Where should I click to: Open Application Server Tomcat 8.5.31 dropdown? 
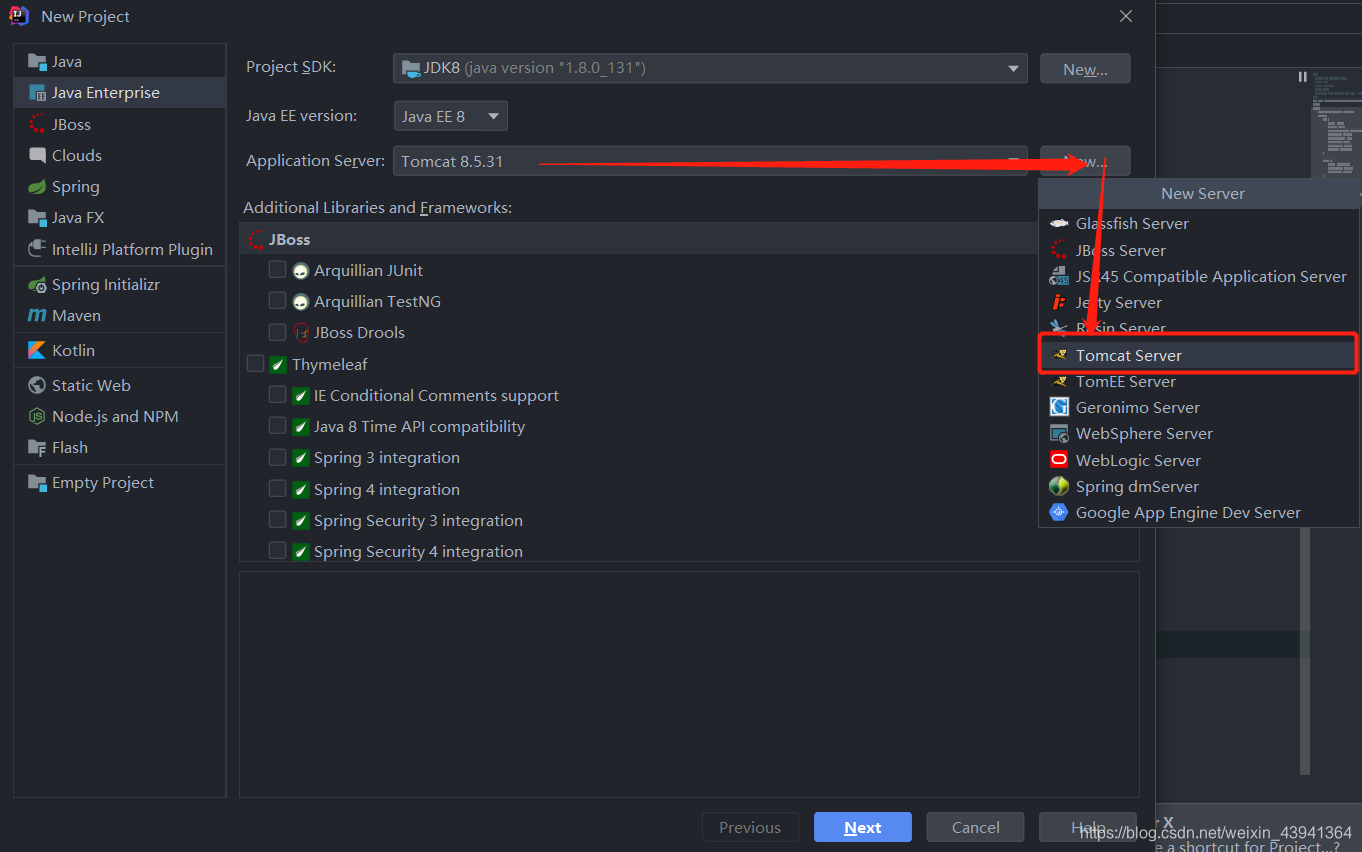tap(710, 161)
